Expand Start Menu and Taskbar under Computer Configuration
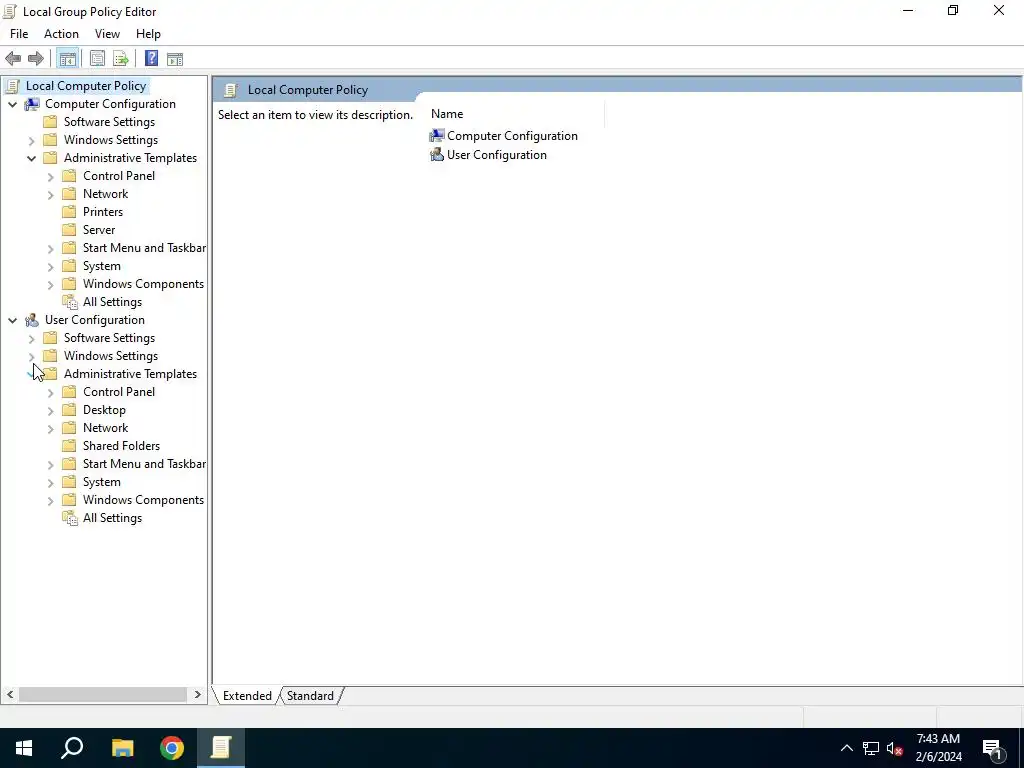This screenshot has height=768, width=1024. (x=50, y=249)
